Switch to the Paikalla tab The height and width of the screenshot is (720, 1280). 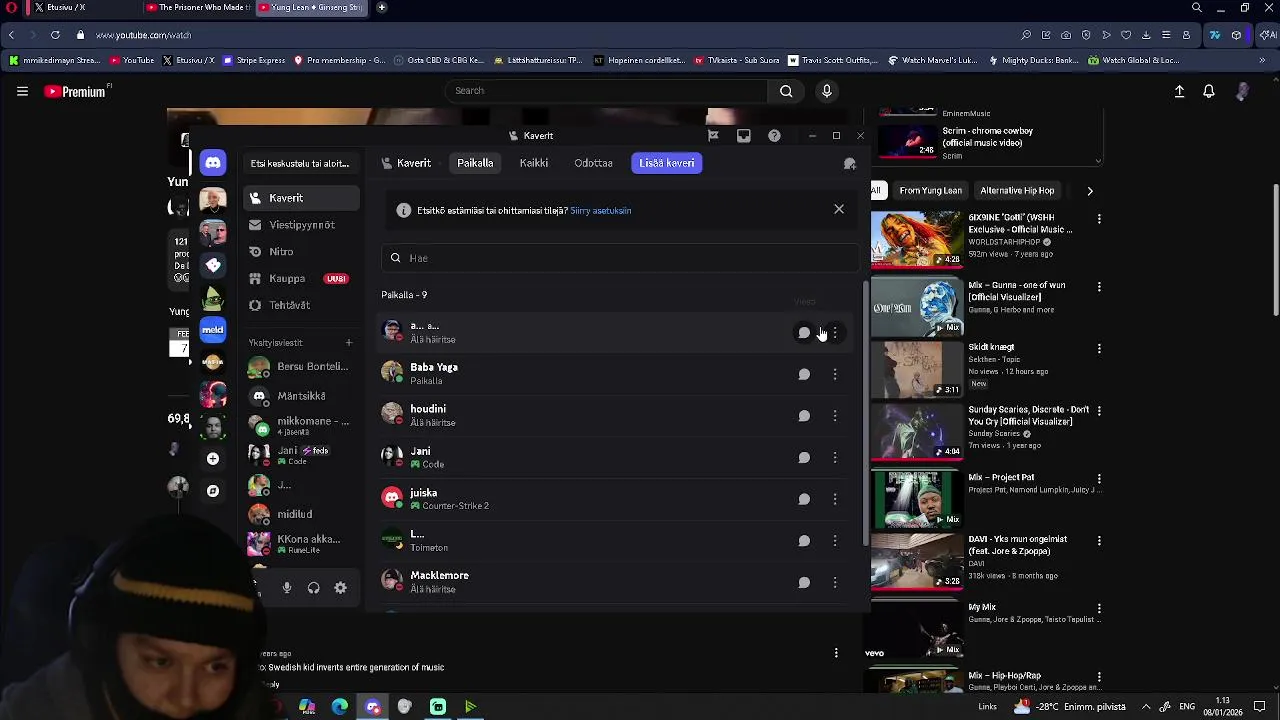tap(475, 163)
